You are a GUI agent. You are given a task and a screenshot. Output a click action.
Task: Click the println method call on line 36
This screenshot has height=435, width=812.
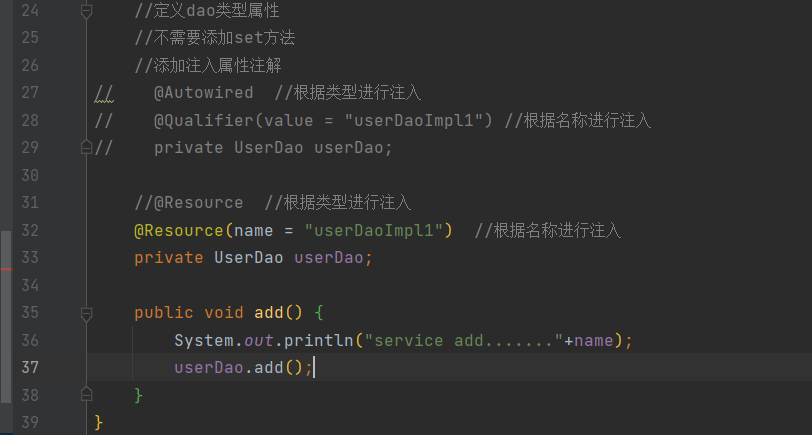pyautogui.click(x=318, y=341)
